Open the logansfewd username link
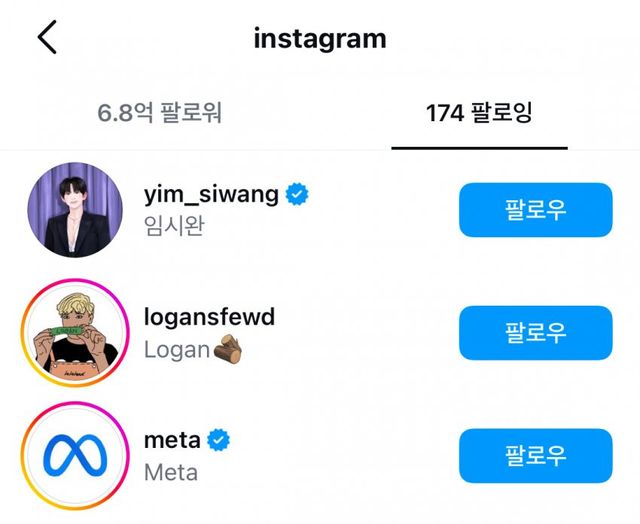Screen dimensions: 640x524 click(x=209, y=318)
